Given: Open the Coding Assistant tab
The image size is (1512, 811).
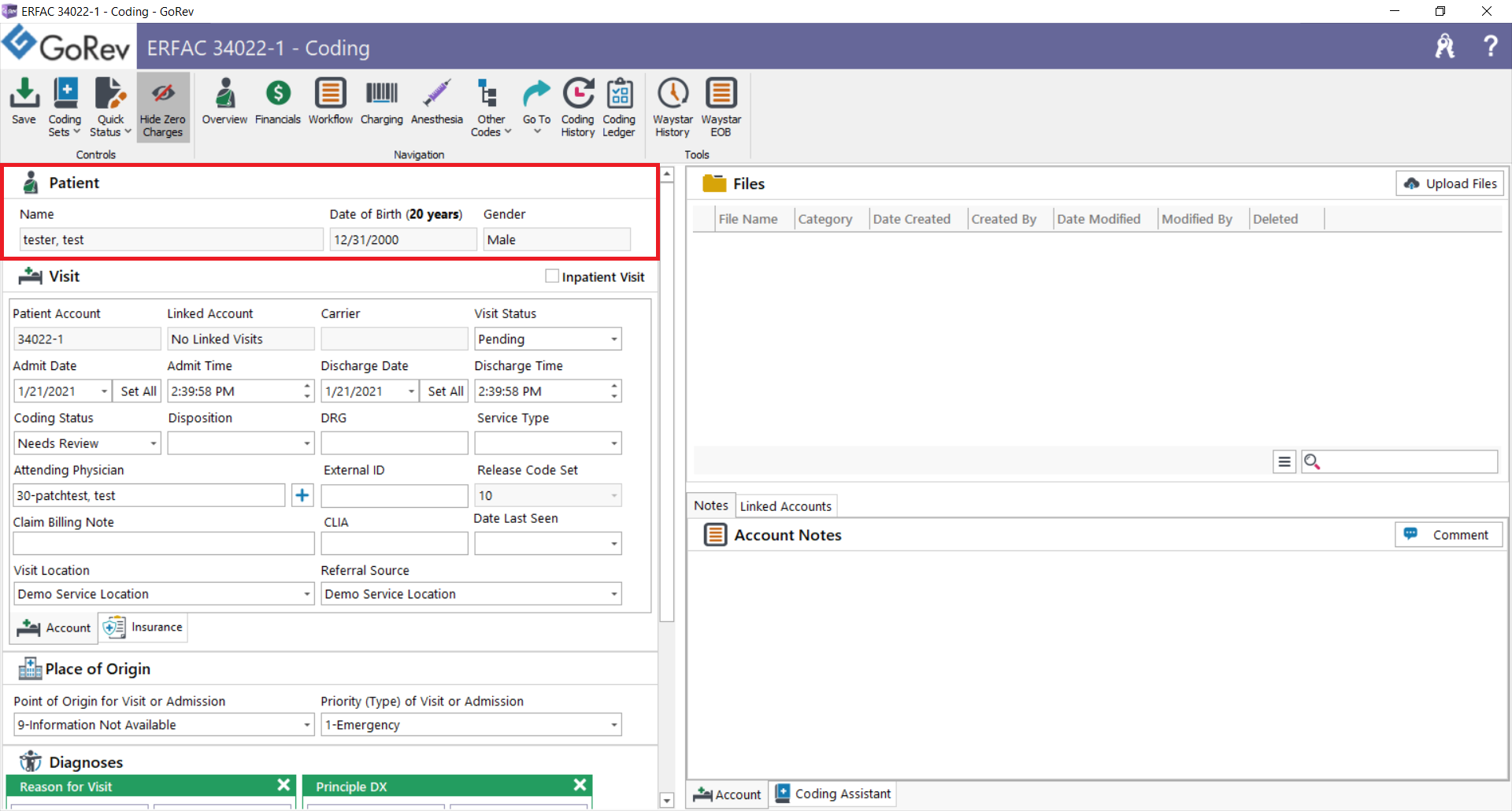Looking at the screenshot, I should (x=833, y=794).
